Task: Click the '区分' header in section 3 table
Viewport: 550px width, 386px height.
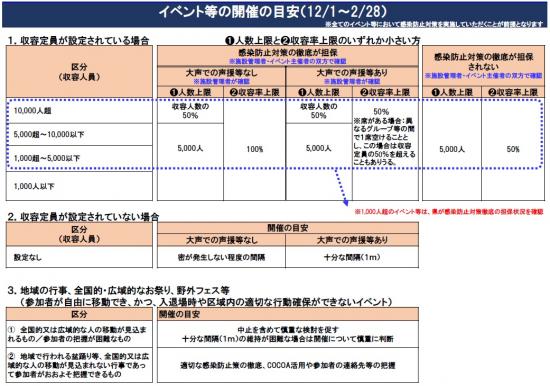Action: coord(79,314)
